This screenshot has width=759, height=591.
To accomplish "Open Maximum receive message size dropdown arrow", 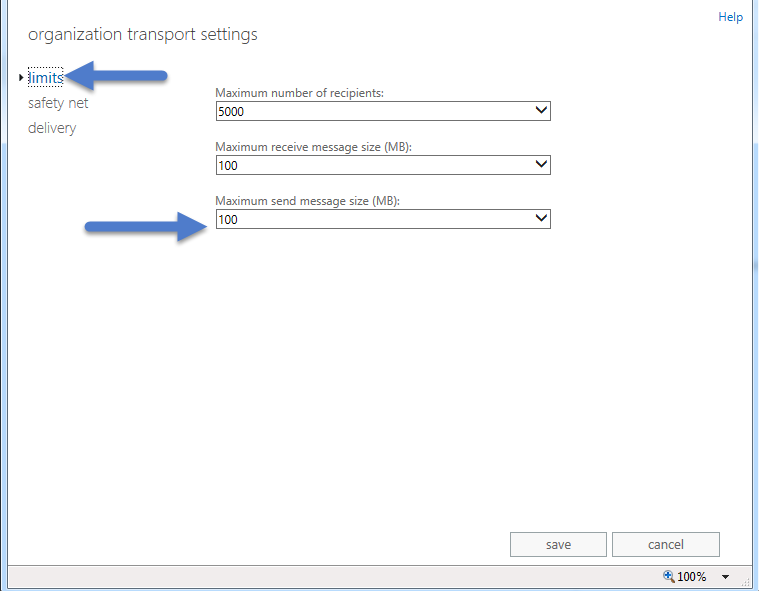I will [541, 165].
